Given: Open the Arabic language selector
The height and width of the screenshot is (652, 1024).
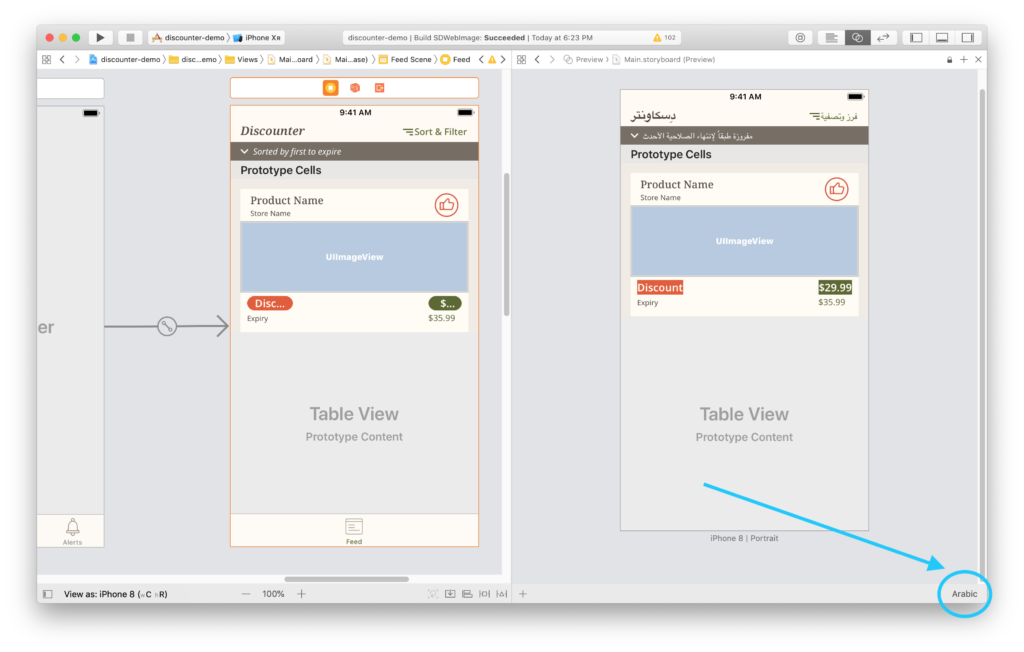Looking at the screenshot, I should pyautogui.click(x=964, y=594).
